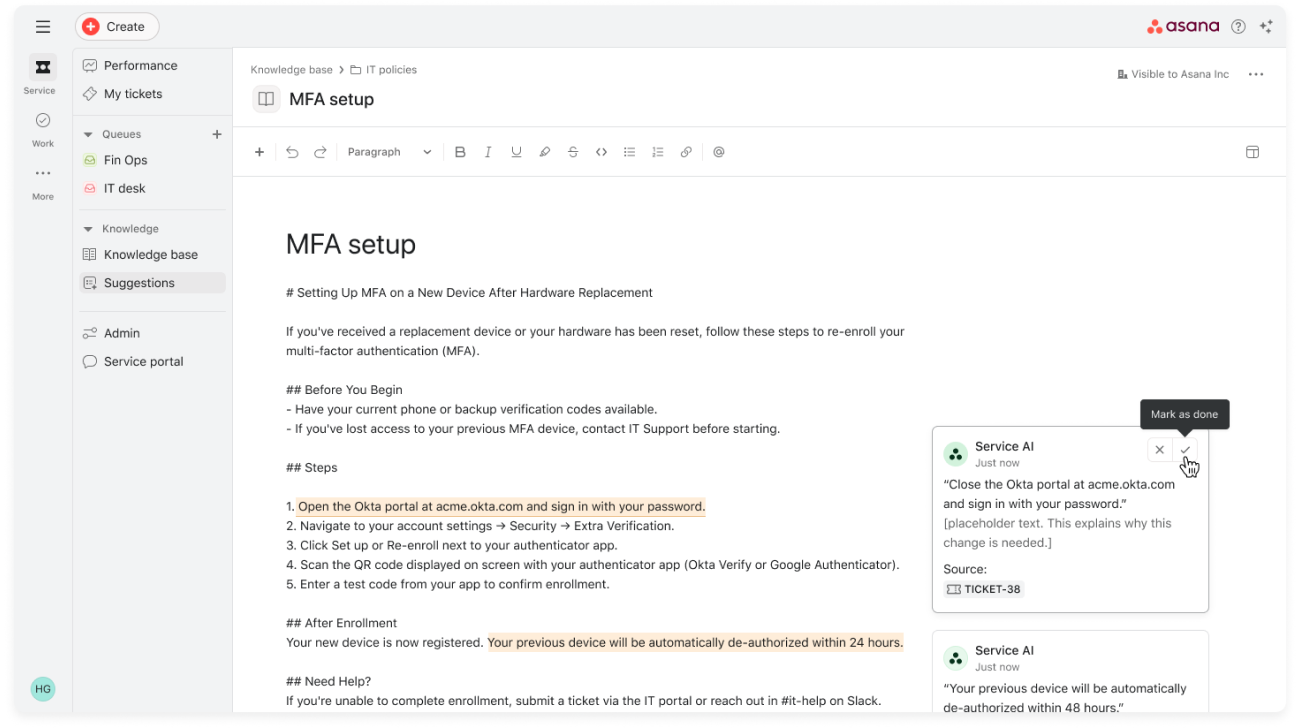
Task: Click the highlight marker tool icon
Action: pyautogui.click(x=545, y=152)
